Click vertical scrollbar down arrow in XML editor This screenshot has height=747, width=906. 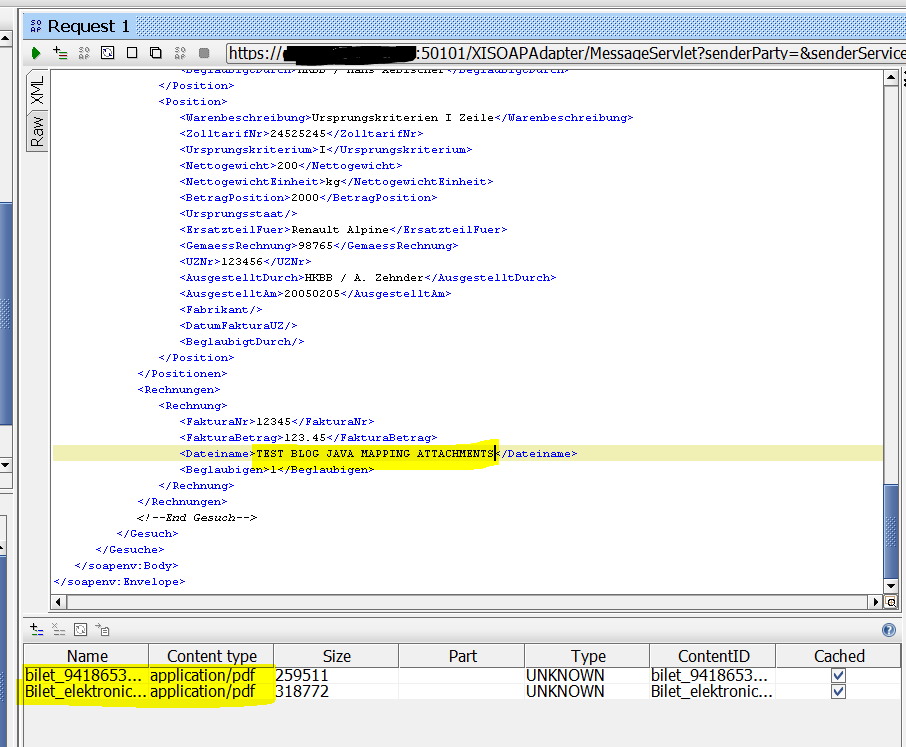click(x=891, y=586)
